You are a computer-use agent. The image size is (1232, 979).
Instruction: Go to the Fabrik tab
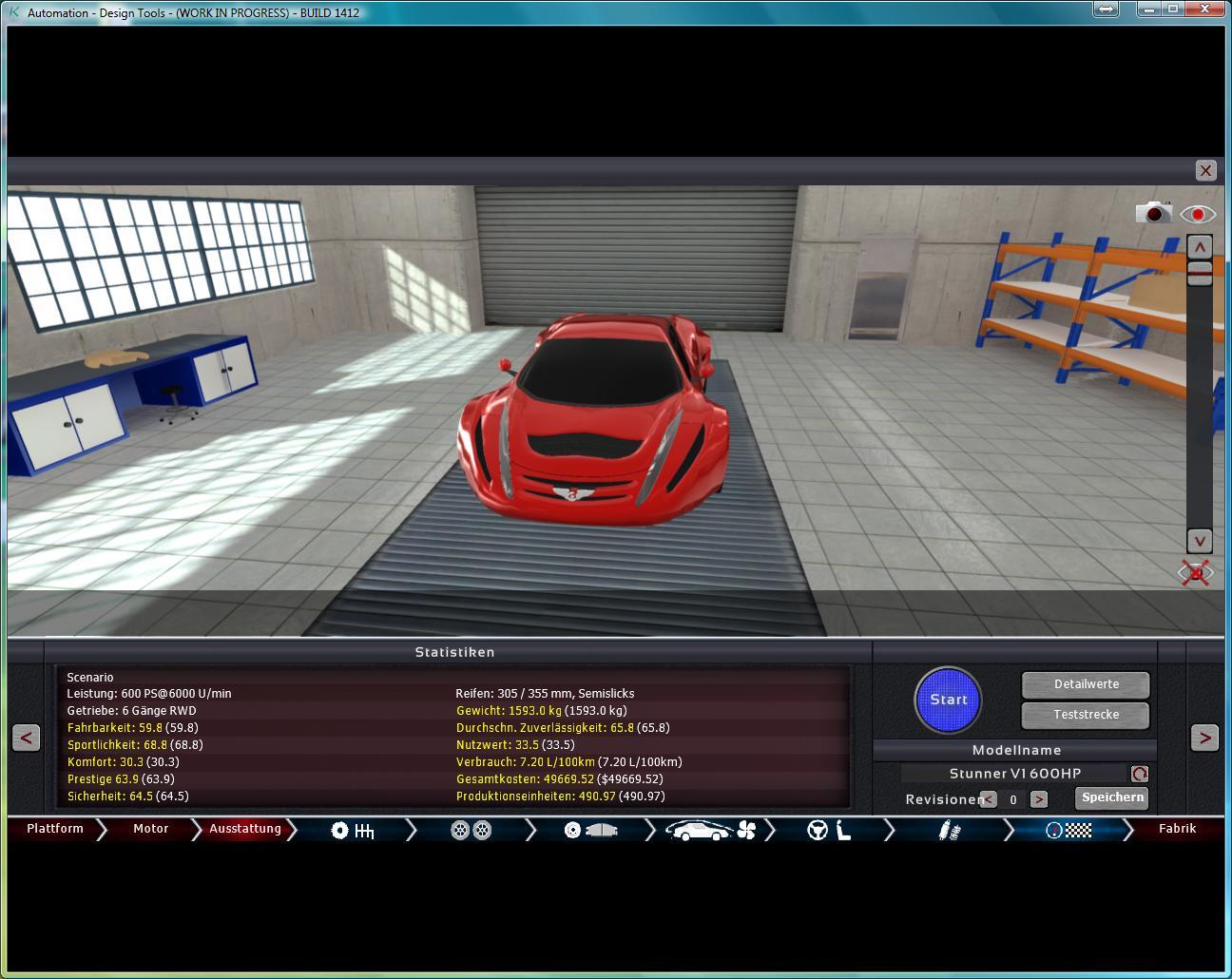(1177, 829)
